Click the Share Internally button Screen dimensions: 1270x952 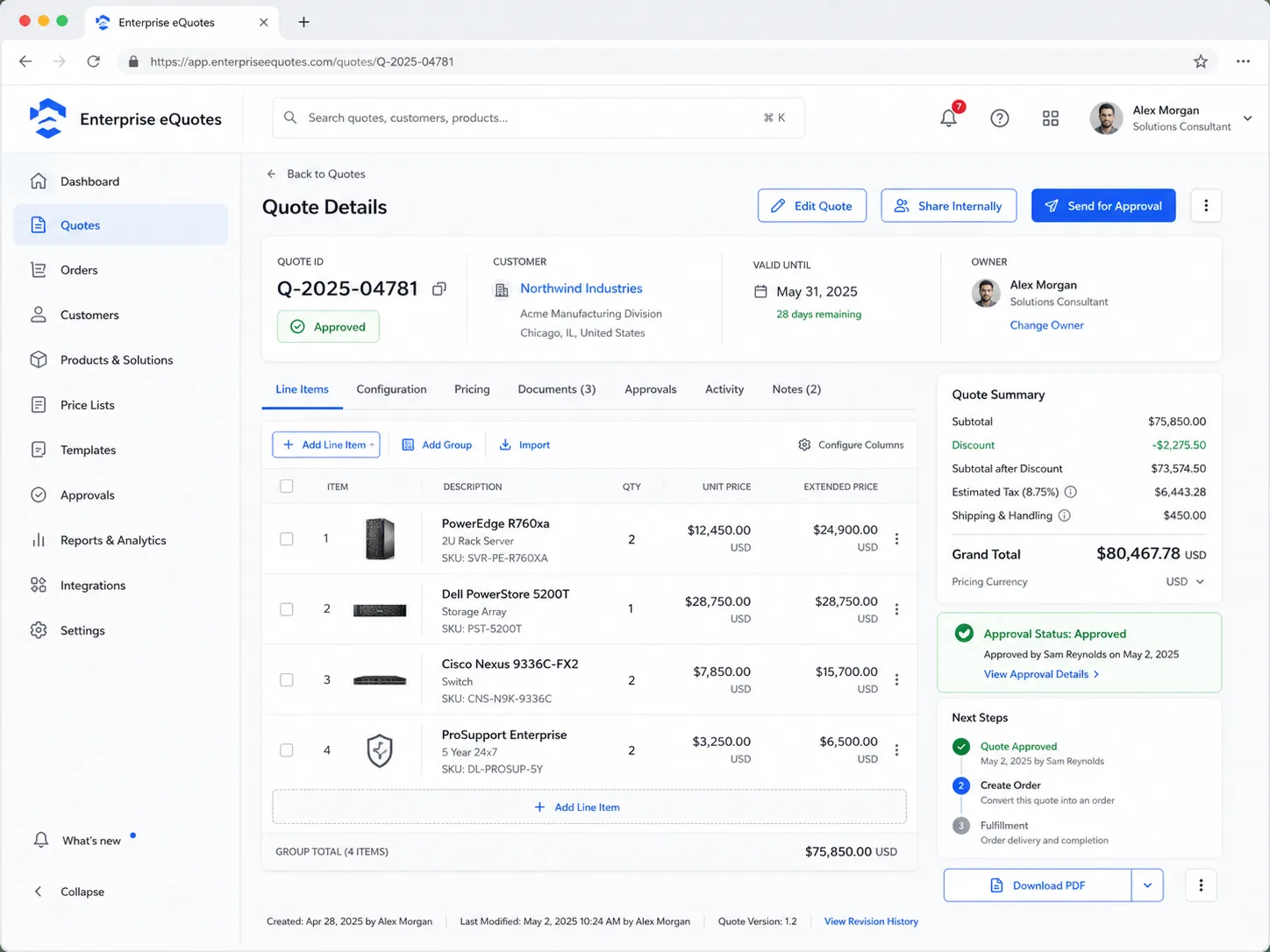(x=949, y=205)
